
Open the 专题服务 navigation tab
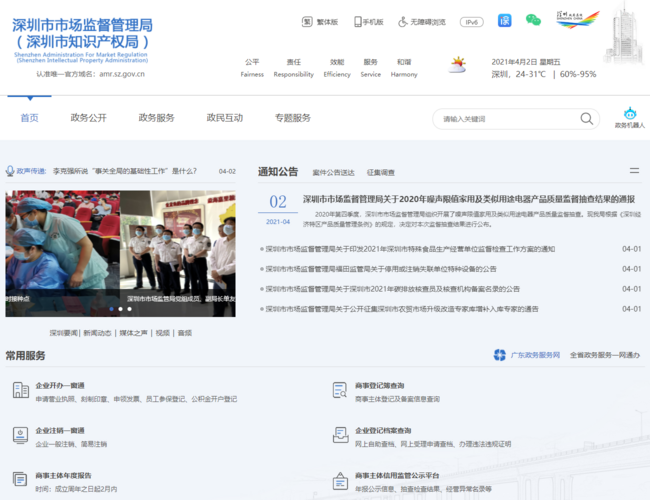tap(293, 118)
